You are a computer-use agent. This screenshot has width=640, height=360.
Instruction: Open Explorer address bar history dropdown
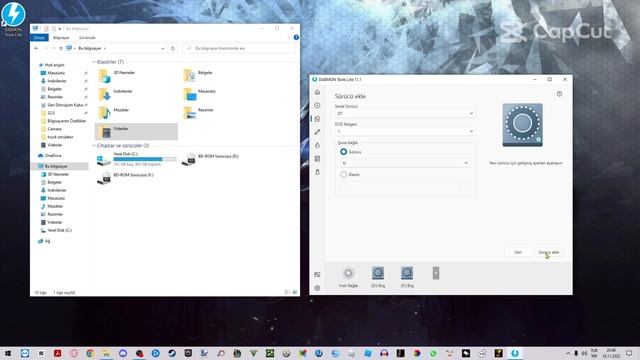point(163,48)
